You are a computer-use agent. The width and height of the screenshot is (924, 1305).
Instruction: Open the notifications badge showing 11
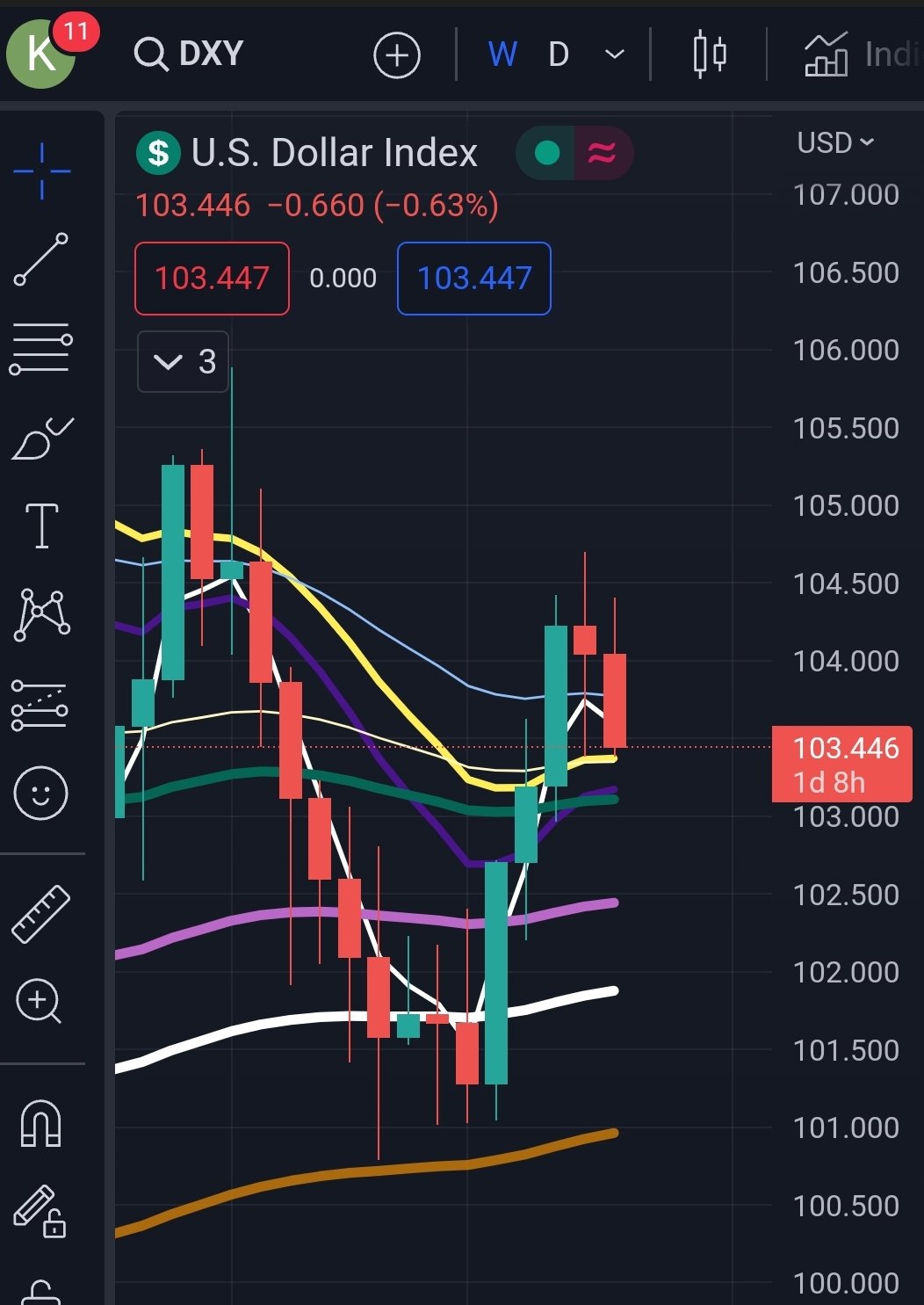coord(76,33)
